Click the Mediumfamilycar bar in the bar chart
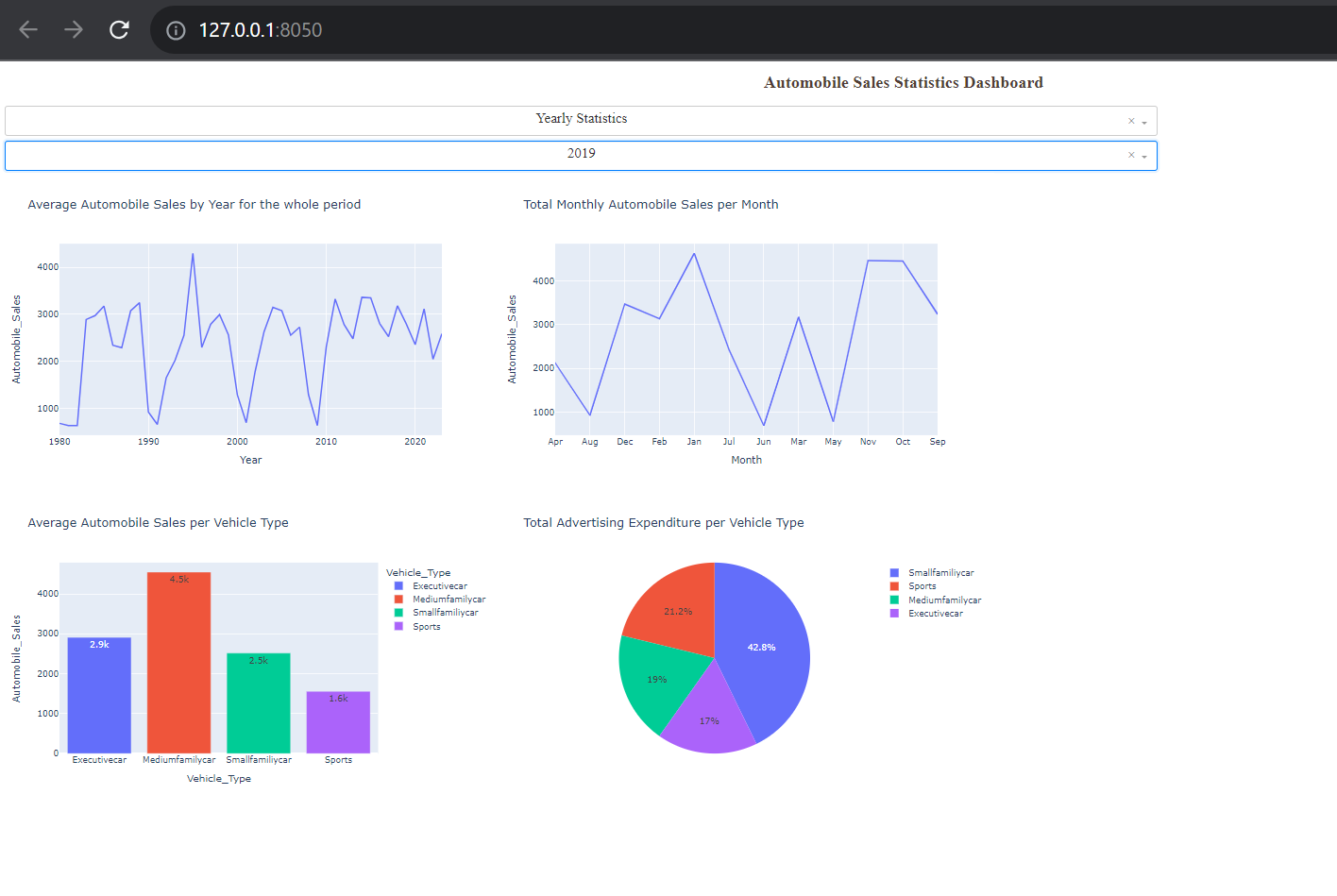Image resolution: width=1337 pixels, height=896 pixels. [178, 661]
